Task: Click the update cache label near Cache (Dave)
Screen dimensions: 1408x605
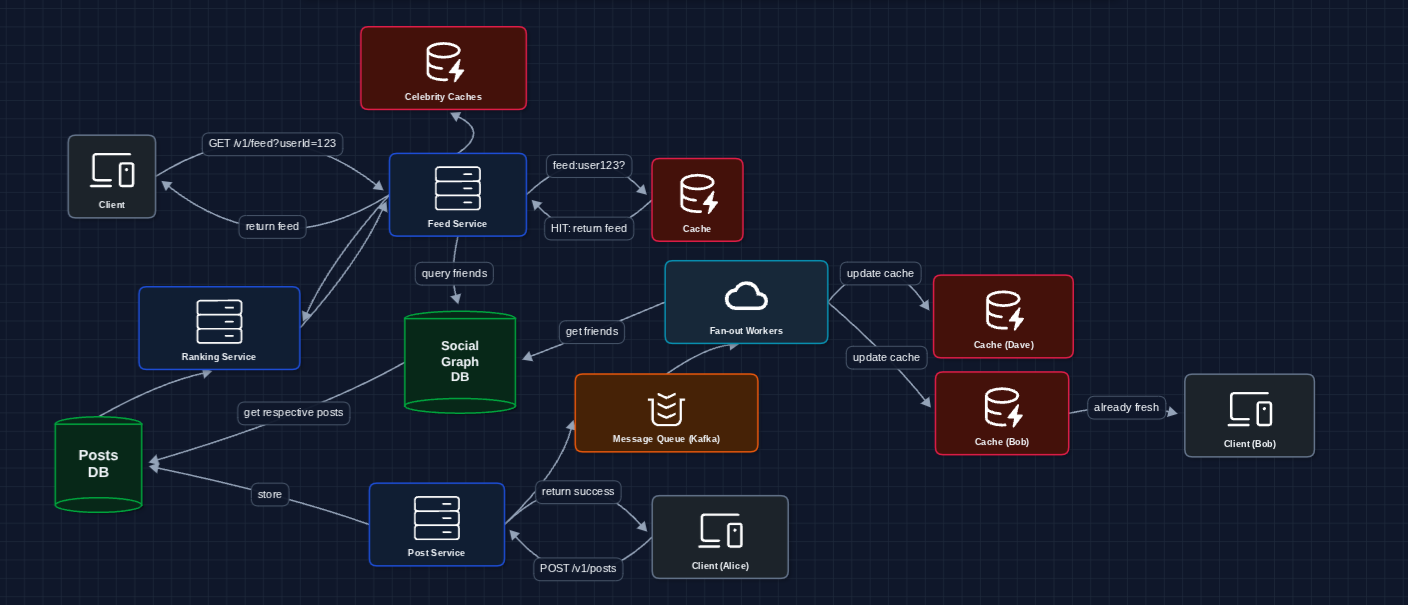Action: pyautogui.click(x=879, y=273)
